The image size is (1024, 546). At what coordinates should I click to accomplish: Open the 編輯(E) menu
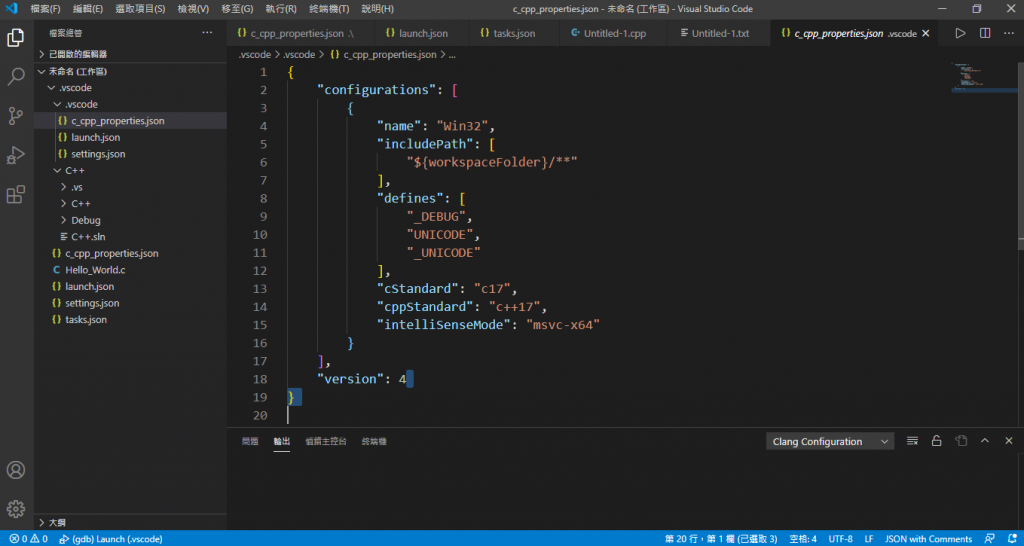click(88, 9)
